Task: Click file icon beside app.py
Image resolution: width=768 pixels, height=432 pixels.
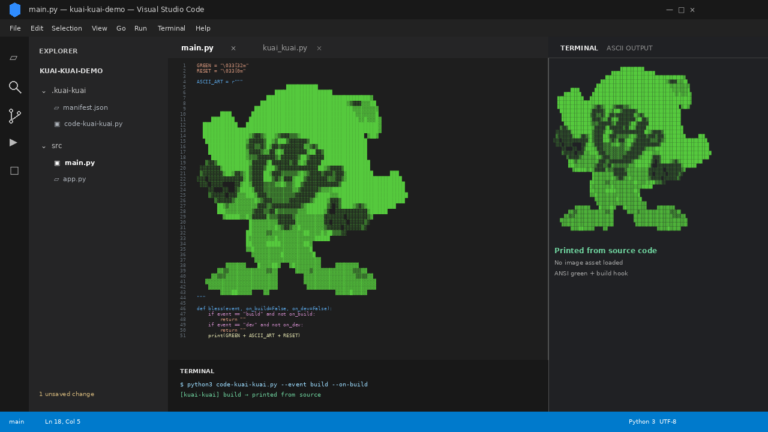Action: pyautogui.click(x=56, y=179)
